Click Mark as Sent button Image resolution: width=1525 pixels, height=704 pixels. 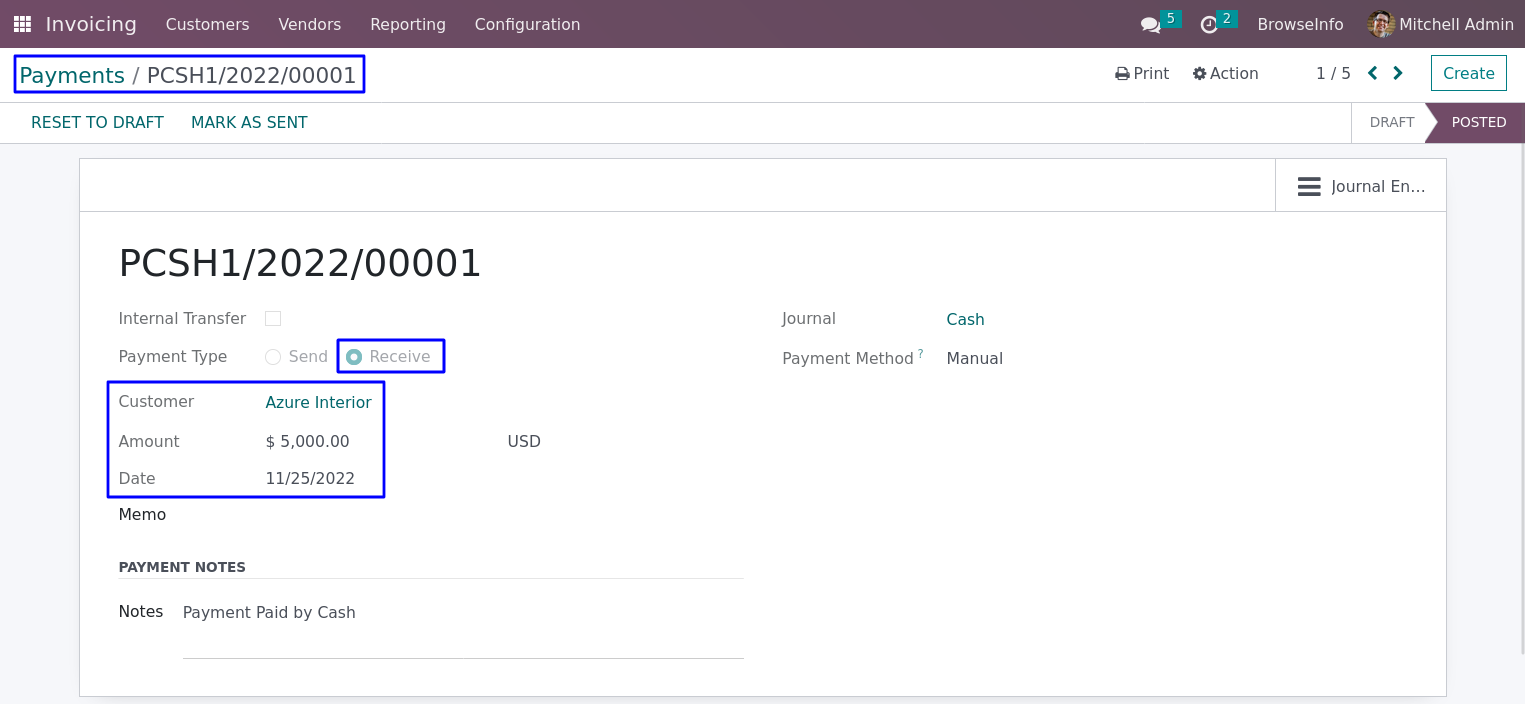click(249, 122)
